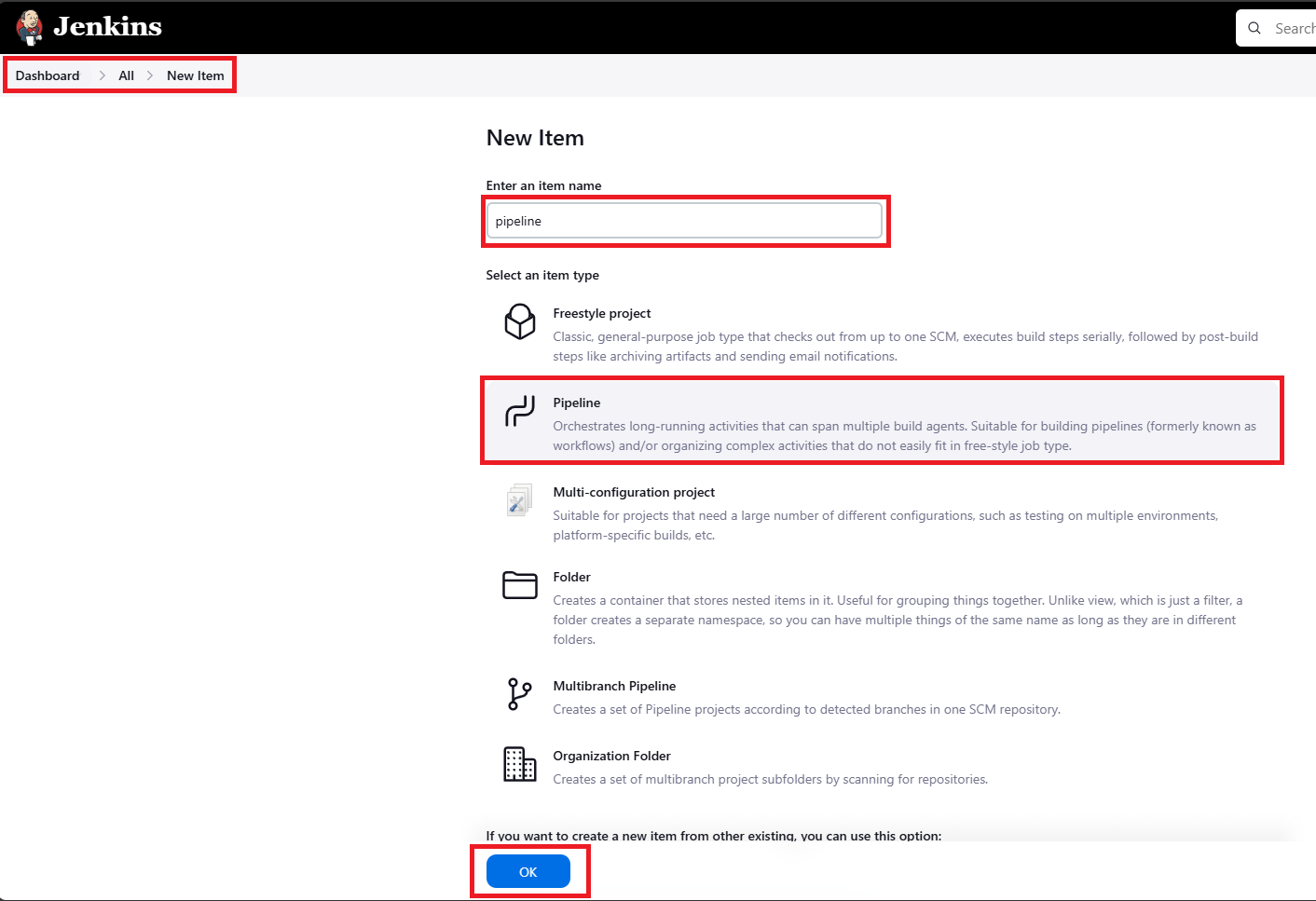This screenshot has width=1316, height=901.
Task: Expand the chevron after All breadcrumb
Action: tap(150, 75)
